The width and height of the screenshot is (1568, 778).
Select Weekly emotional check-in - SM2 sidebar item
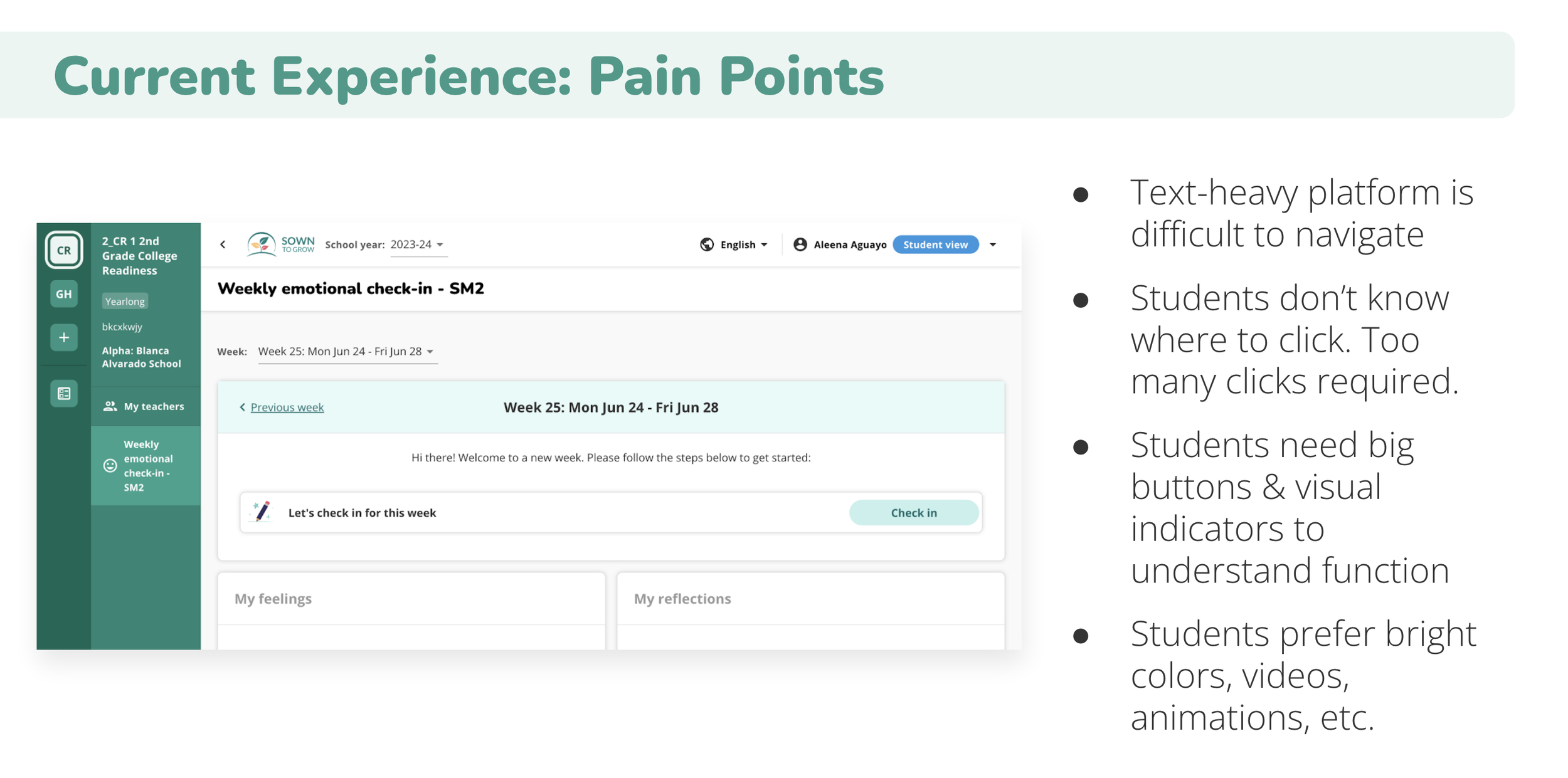146,466
